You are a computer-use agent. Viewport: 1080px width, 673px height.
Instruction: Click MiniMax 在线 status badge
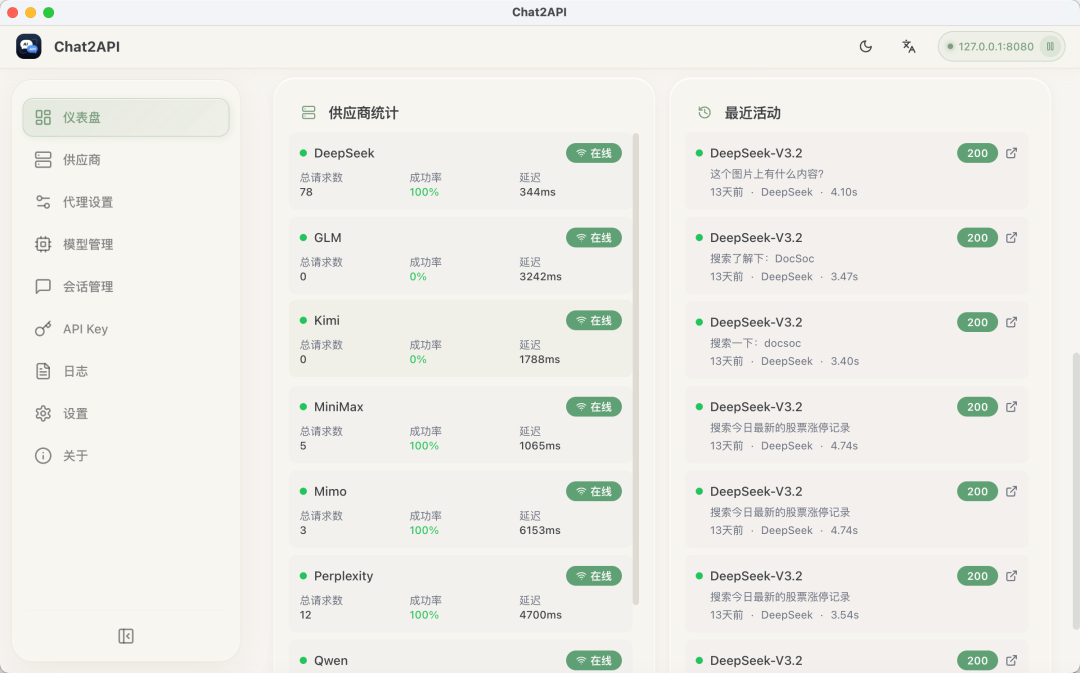(594, 407)
